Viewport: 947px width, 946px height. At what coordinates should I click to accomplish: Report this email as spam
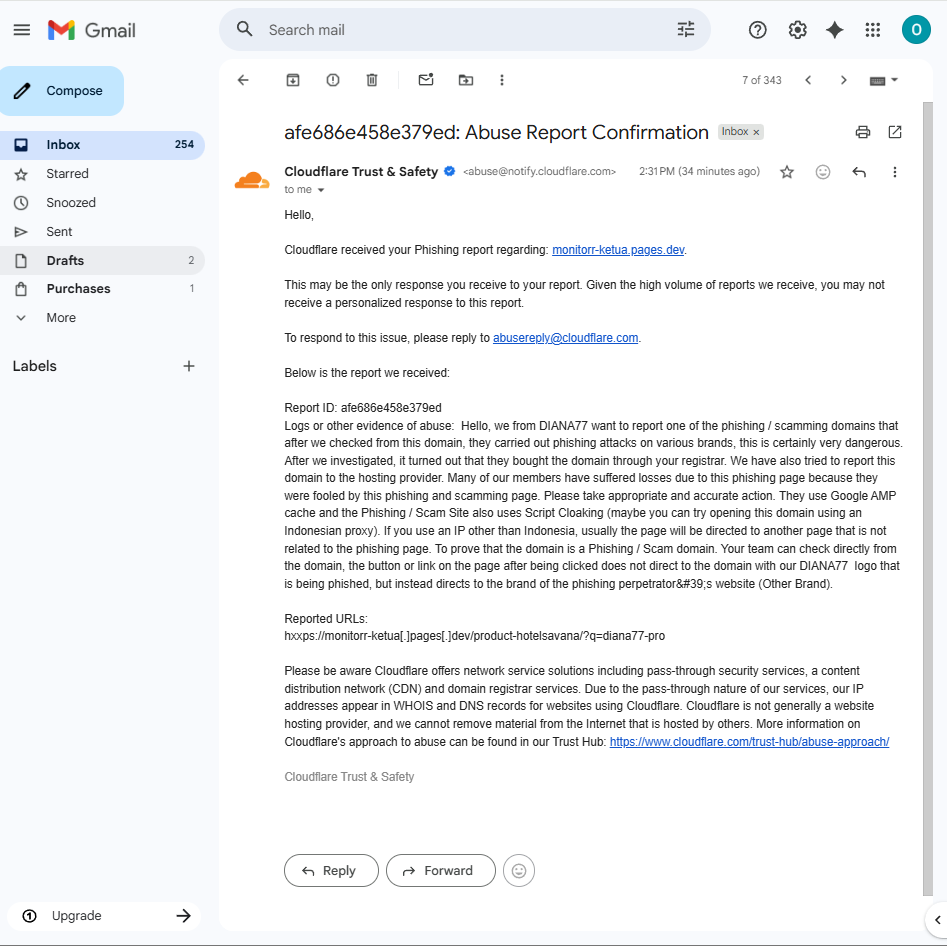[x=333, y=80]
